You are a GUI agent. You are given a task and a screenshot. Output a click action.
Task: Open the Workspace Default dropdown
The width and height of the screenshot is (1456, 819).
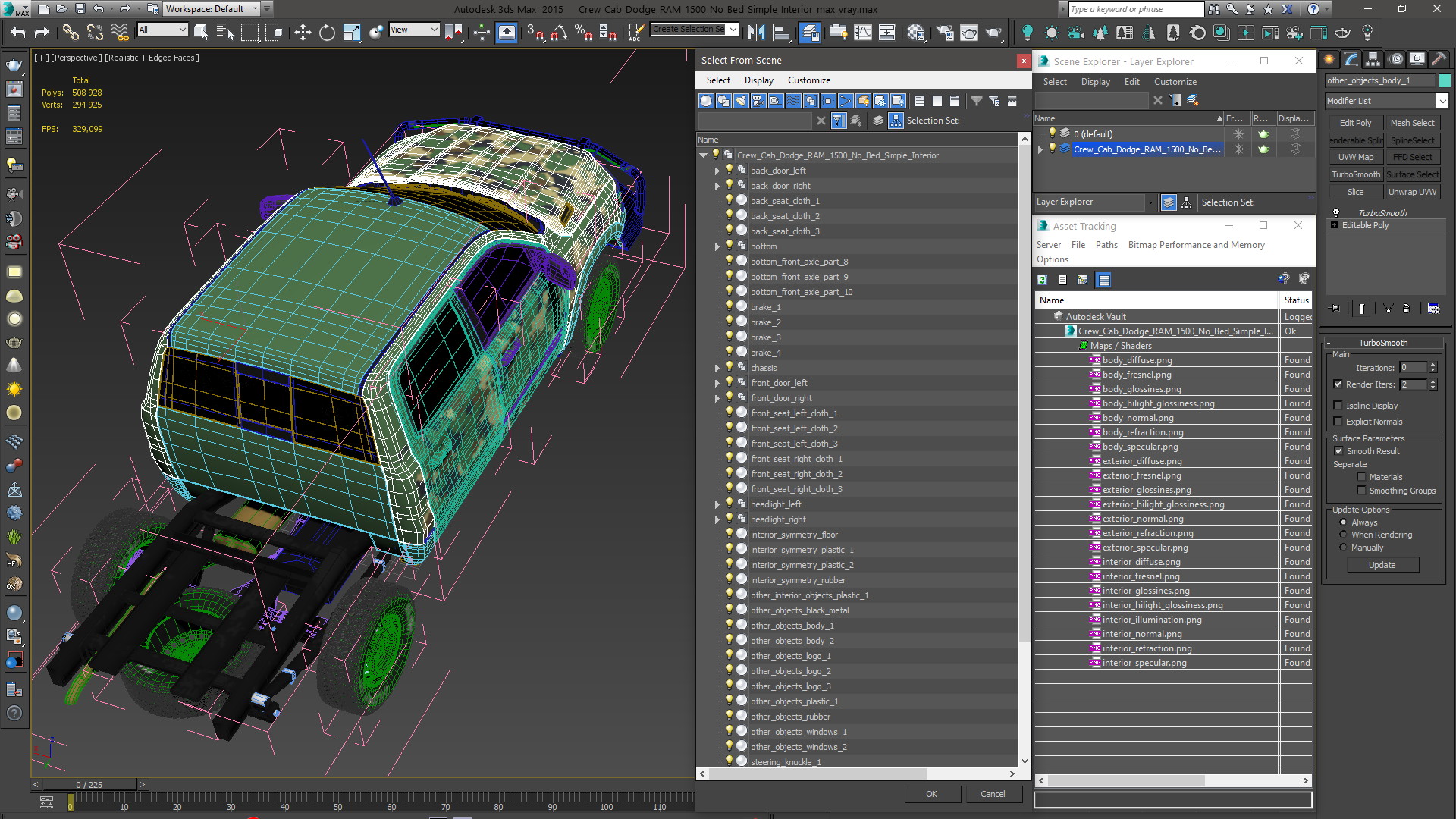tap(212, 9)
